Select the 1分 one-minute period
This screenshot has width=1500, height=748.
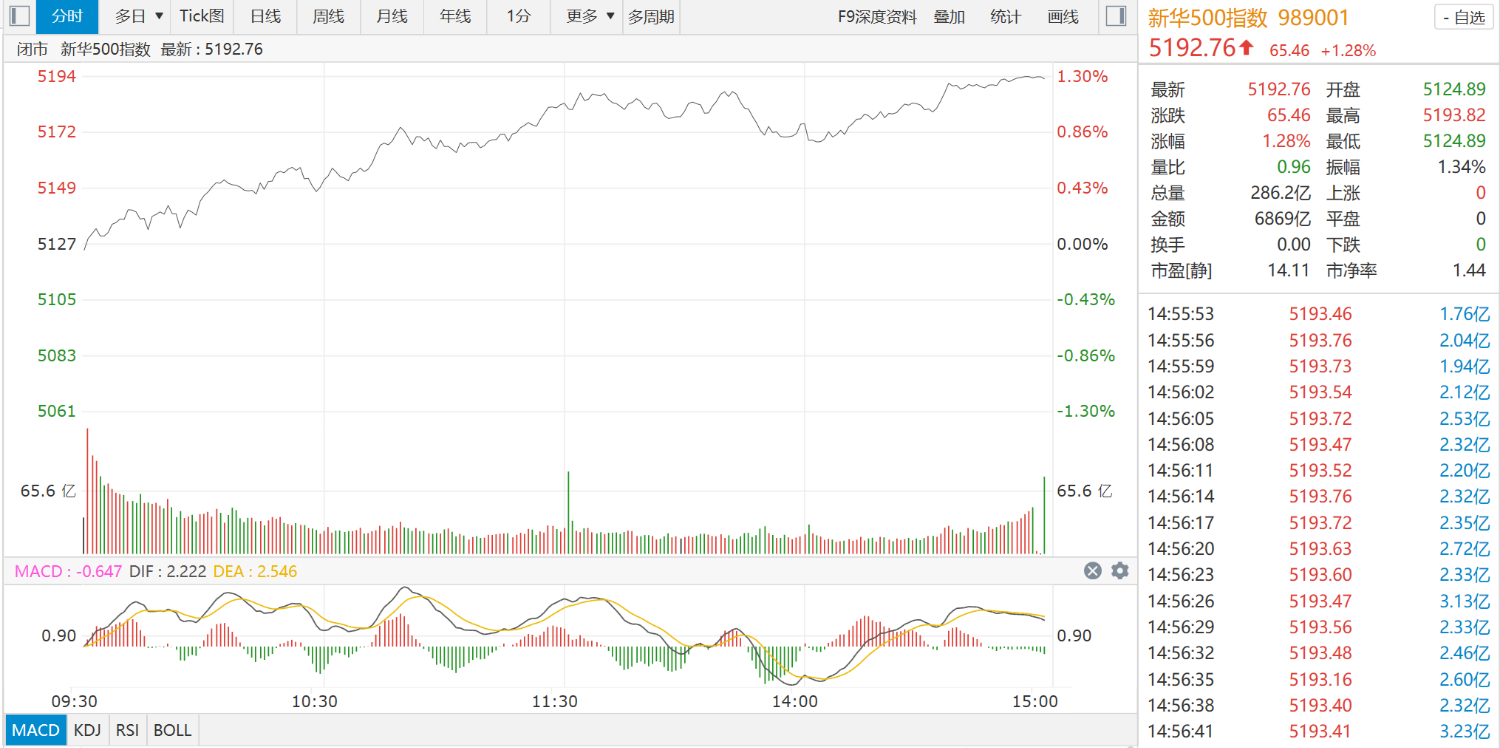pyautogui.click(x=518, y=16)
